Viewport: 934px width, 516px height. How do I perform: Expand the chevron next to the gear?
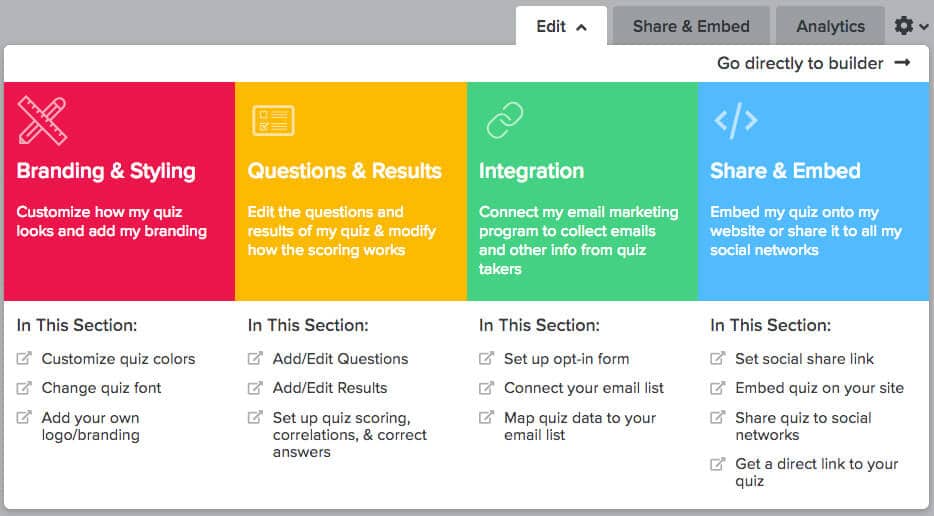click(x=923, y=27)
